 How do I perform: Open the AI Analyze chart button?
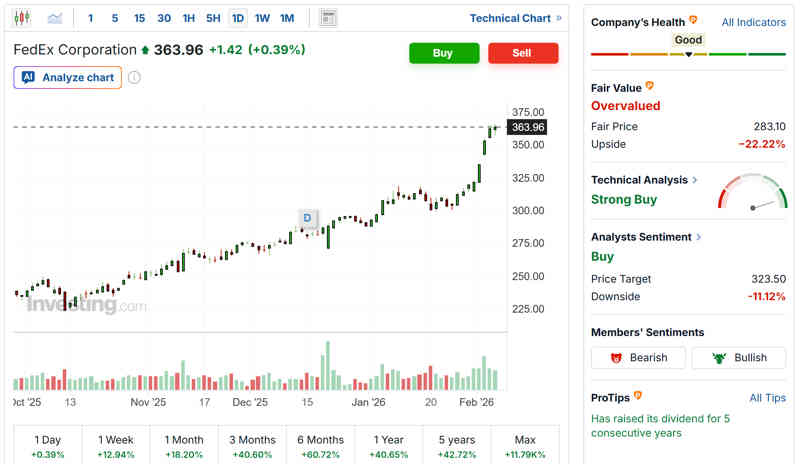[x=68, y=77]
